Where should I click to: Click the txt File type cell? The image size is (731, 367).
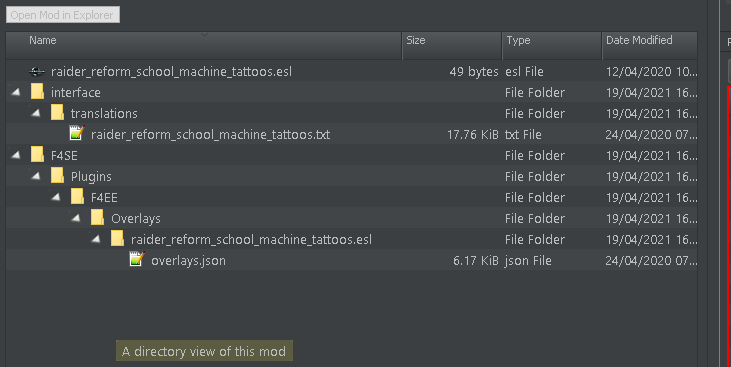coord(523,134)
